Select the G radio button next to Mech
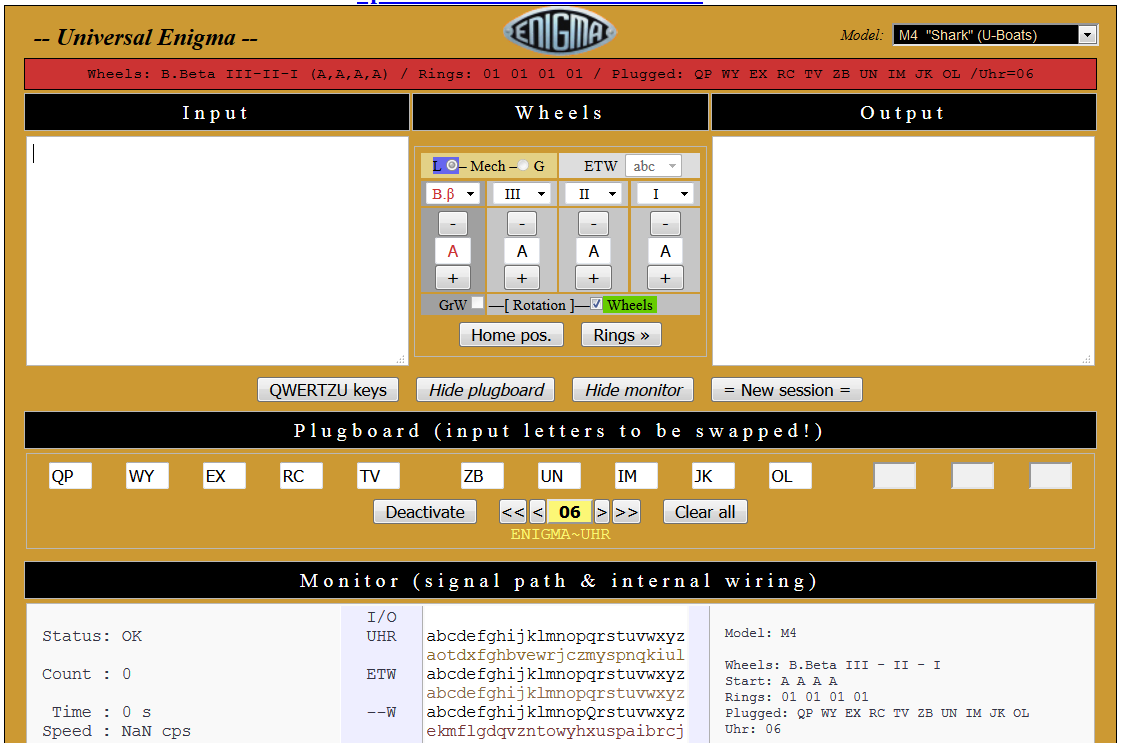Viewport: 1122px width, 743px height. [521, 165]
